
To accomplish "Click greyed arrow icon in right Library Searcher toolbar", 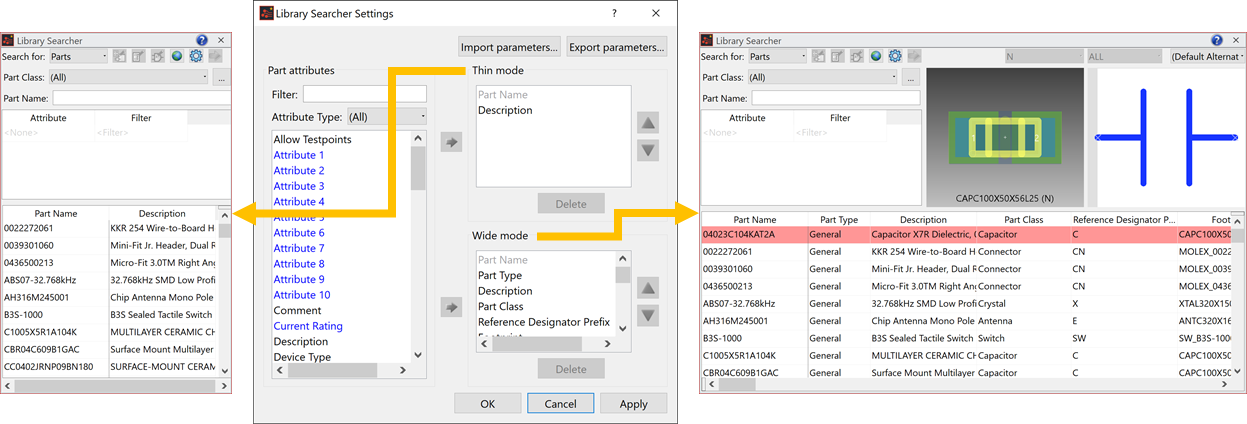I will pyautogui.click(x=914, y=56).
